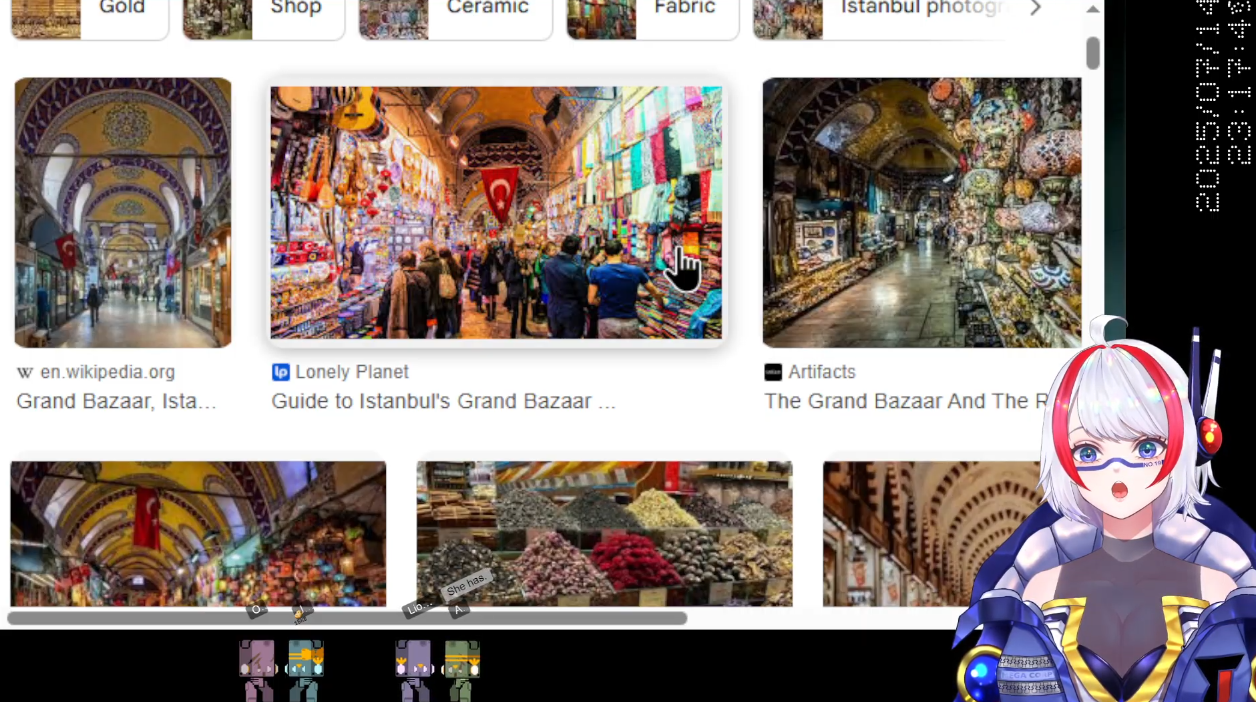Click the Fabric chip thumbnail image
Image resolution: width=1256 pixels, height=702 pixels.
[x=601, y=18]
